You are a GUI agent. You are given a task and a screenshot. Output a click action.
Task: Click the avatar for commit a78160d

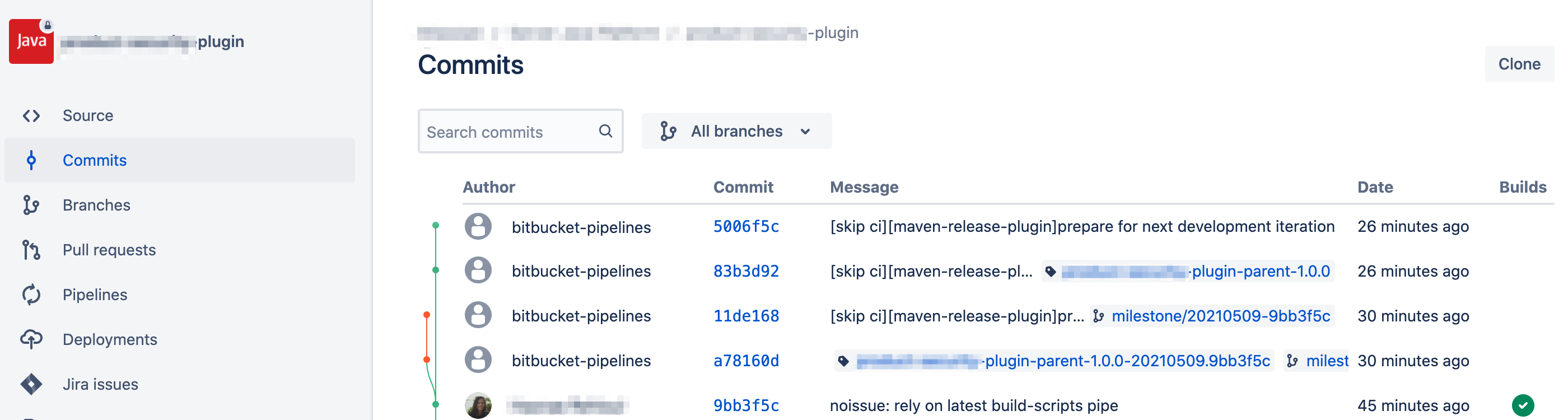478,360
